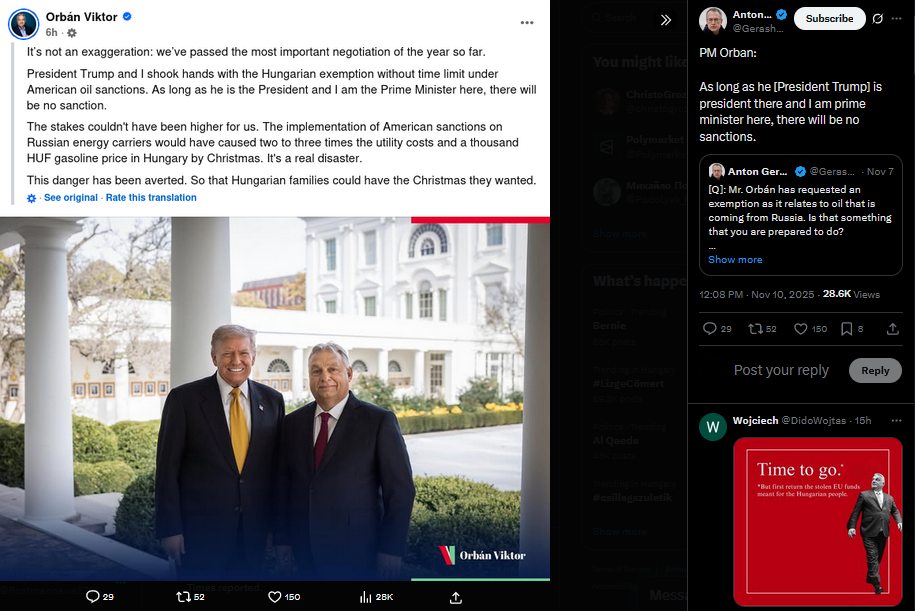Viewport: 915px width, 611px height.
Task: Click the repost icon showing 52 below the image
Action: tap(183, 596)
